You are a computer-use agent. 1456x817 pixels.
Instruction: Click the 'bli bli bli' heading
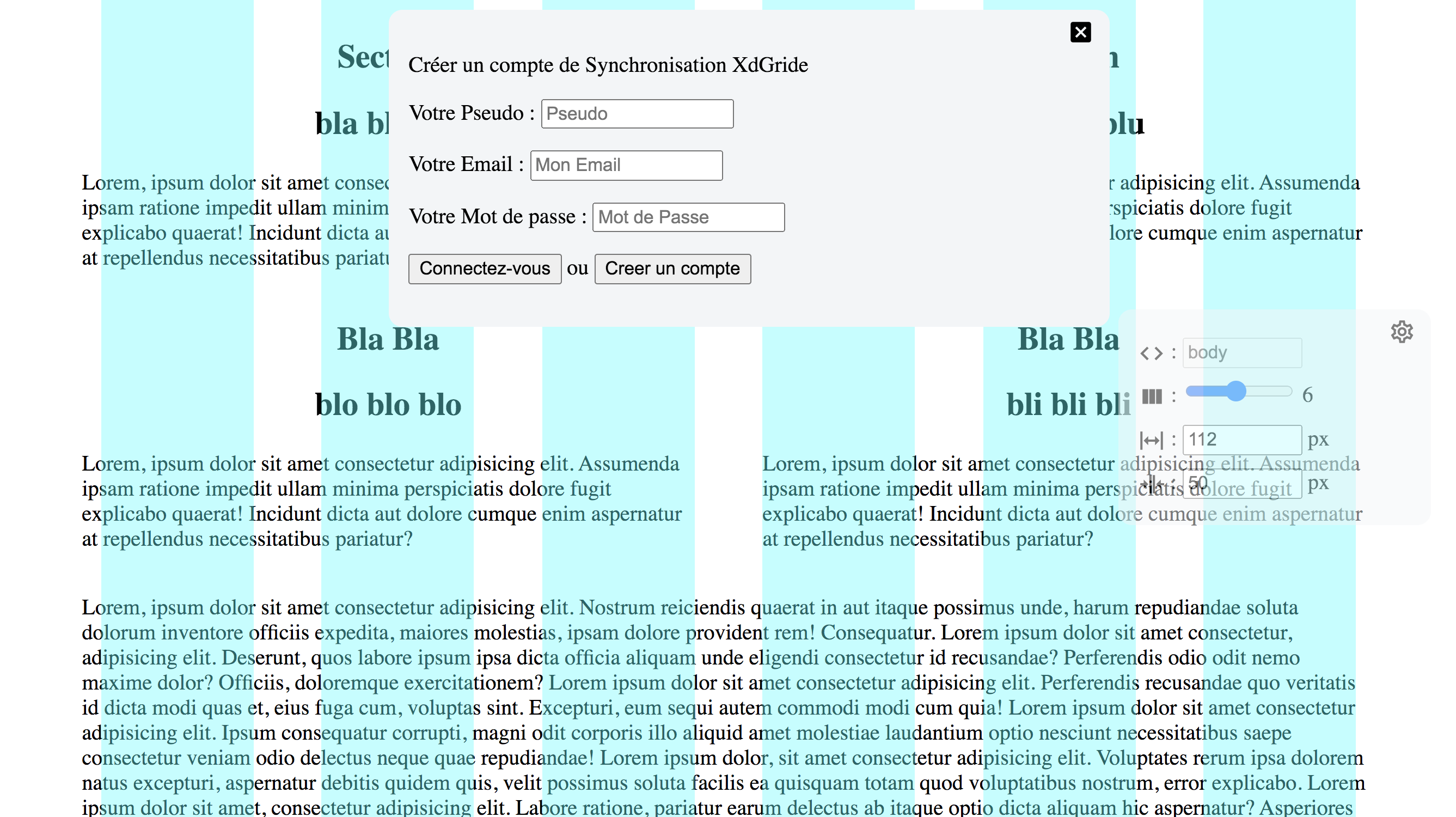[x=1068, y=404]
